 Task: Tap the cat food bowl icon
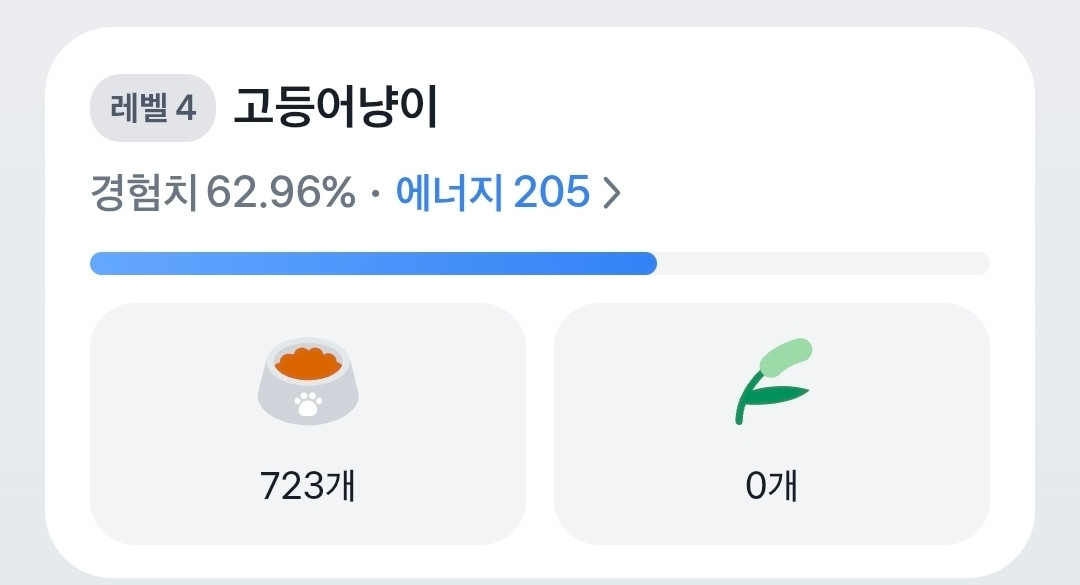308,382
